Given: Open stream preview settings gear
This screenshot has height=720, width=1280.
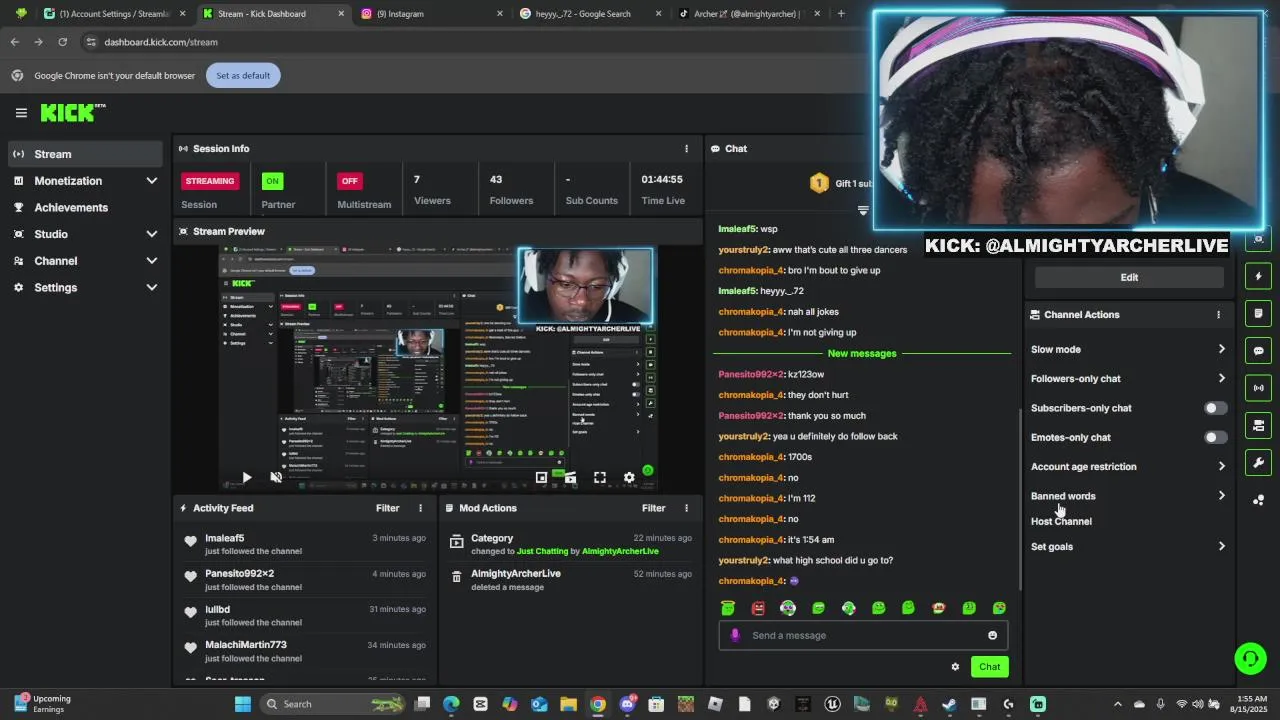Looking at the screenshot, I should coord(629,478).
